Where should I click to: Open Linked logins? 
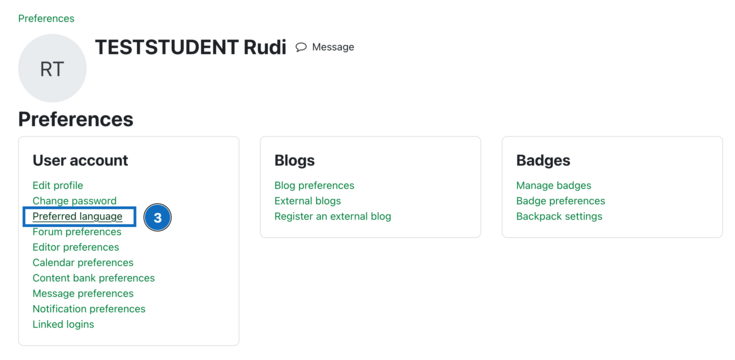pos(63,324)
